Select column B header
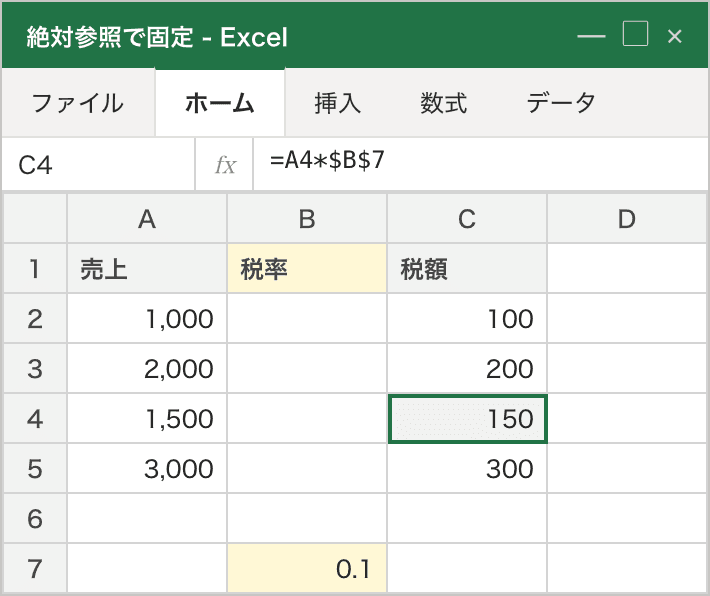This screenshot has width=710, height=596. pos(307,219)
